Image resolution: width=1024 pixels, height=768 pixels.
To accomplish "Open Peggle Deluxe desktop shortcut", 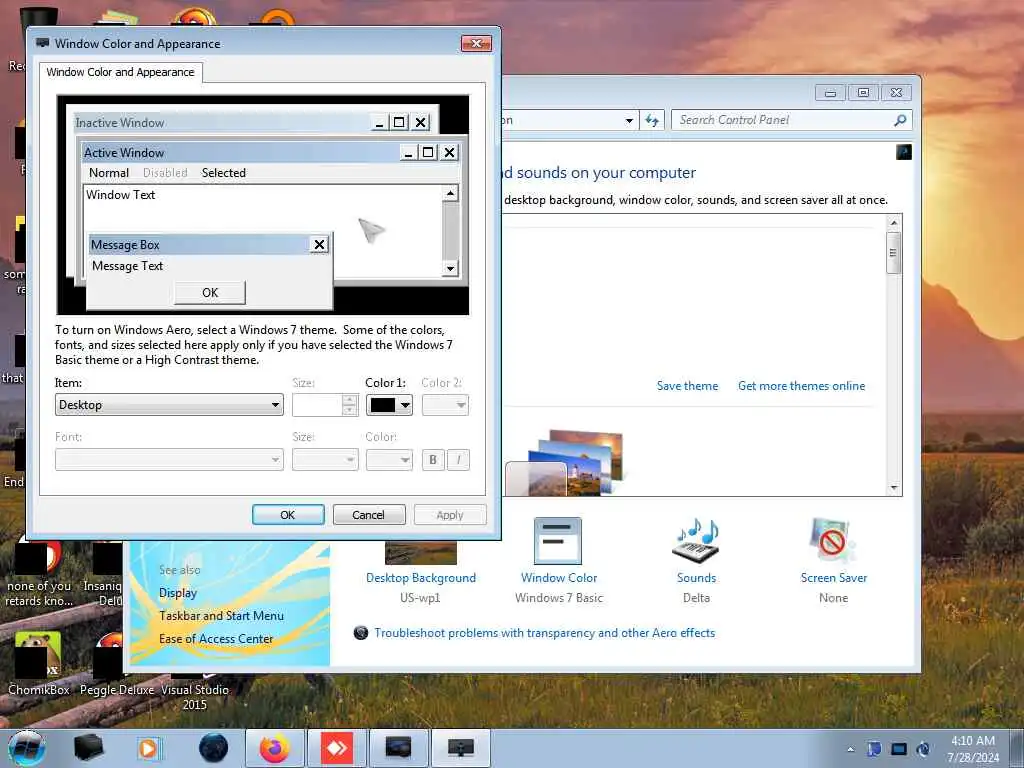I will click(x=116, y=662).
